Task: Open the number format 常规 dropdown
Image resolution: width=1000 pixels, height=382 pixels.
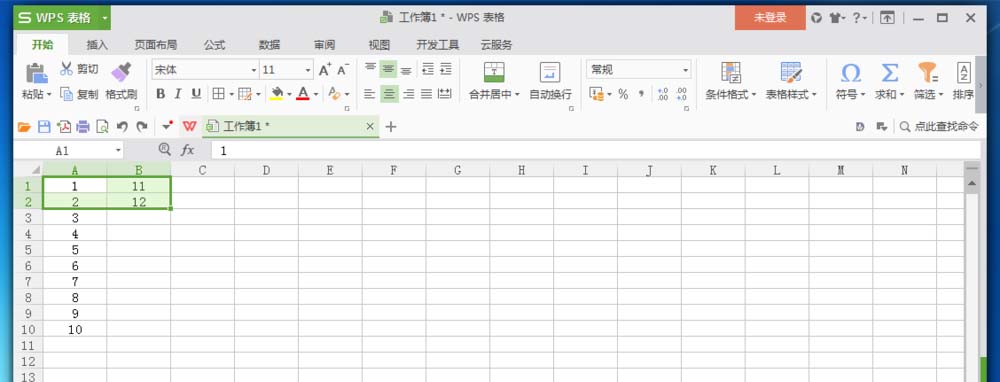Action: (686, 70)
